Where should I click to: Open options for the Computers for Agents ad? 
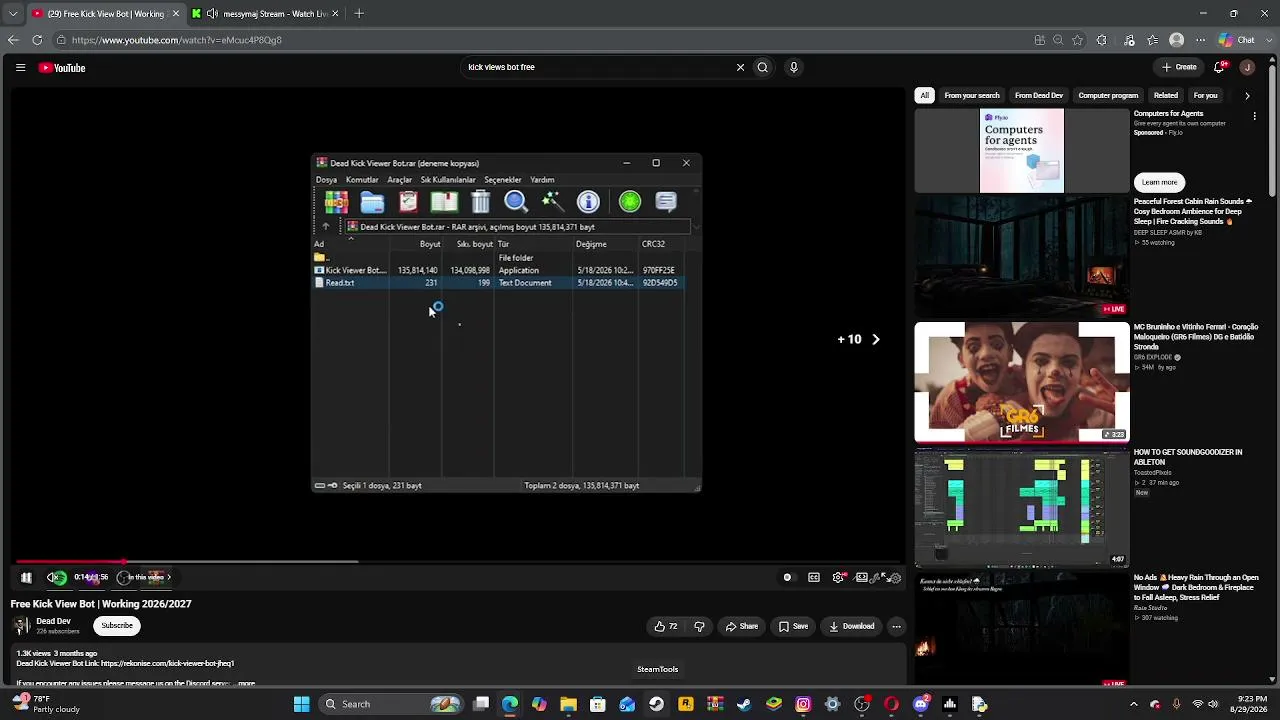tap(1254, 117)
